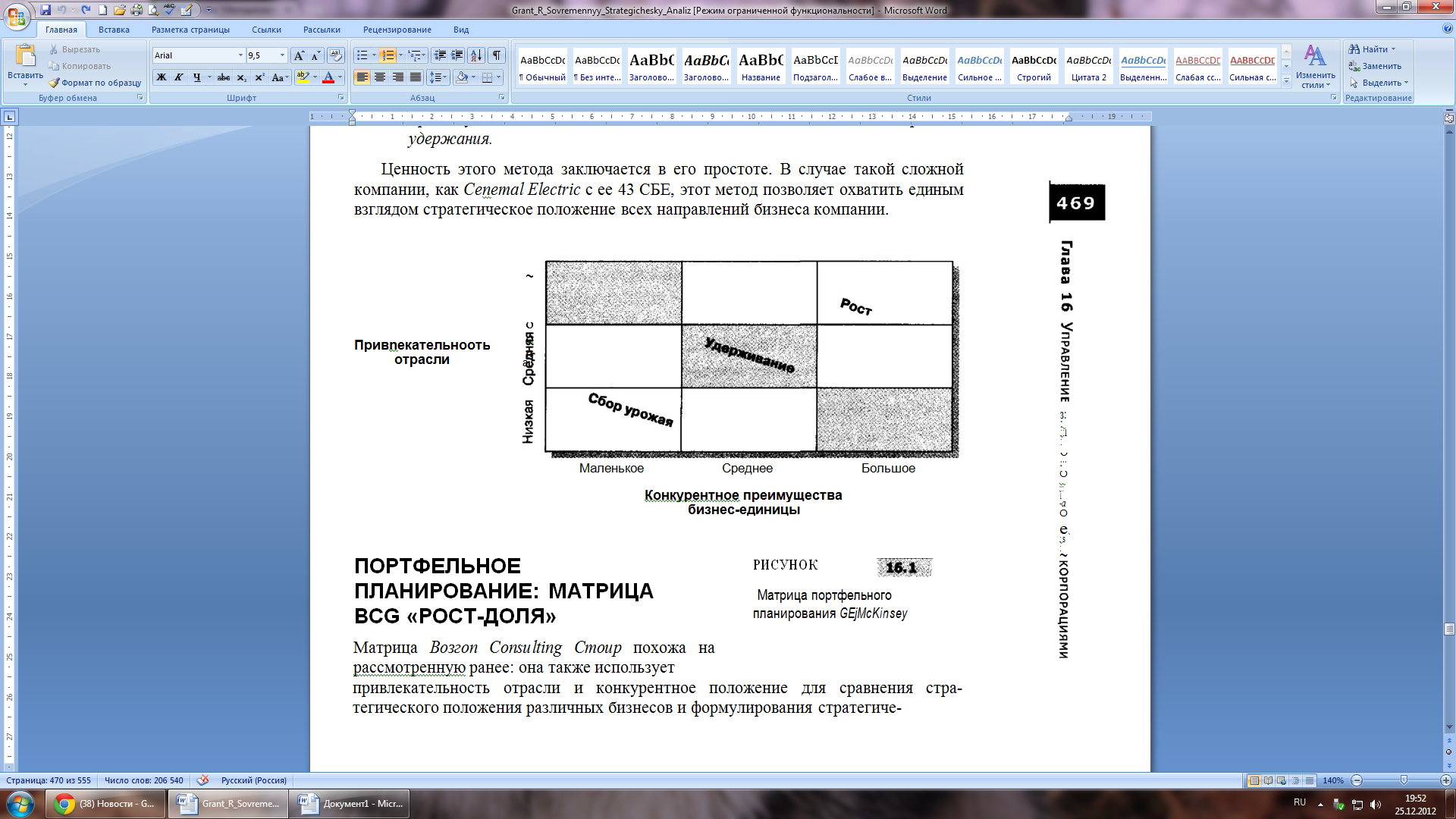Open the Рецензирование ribbon tab
The width and height of the screenshot is (1456, 819).
397,30
